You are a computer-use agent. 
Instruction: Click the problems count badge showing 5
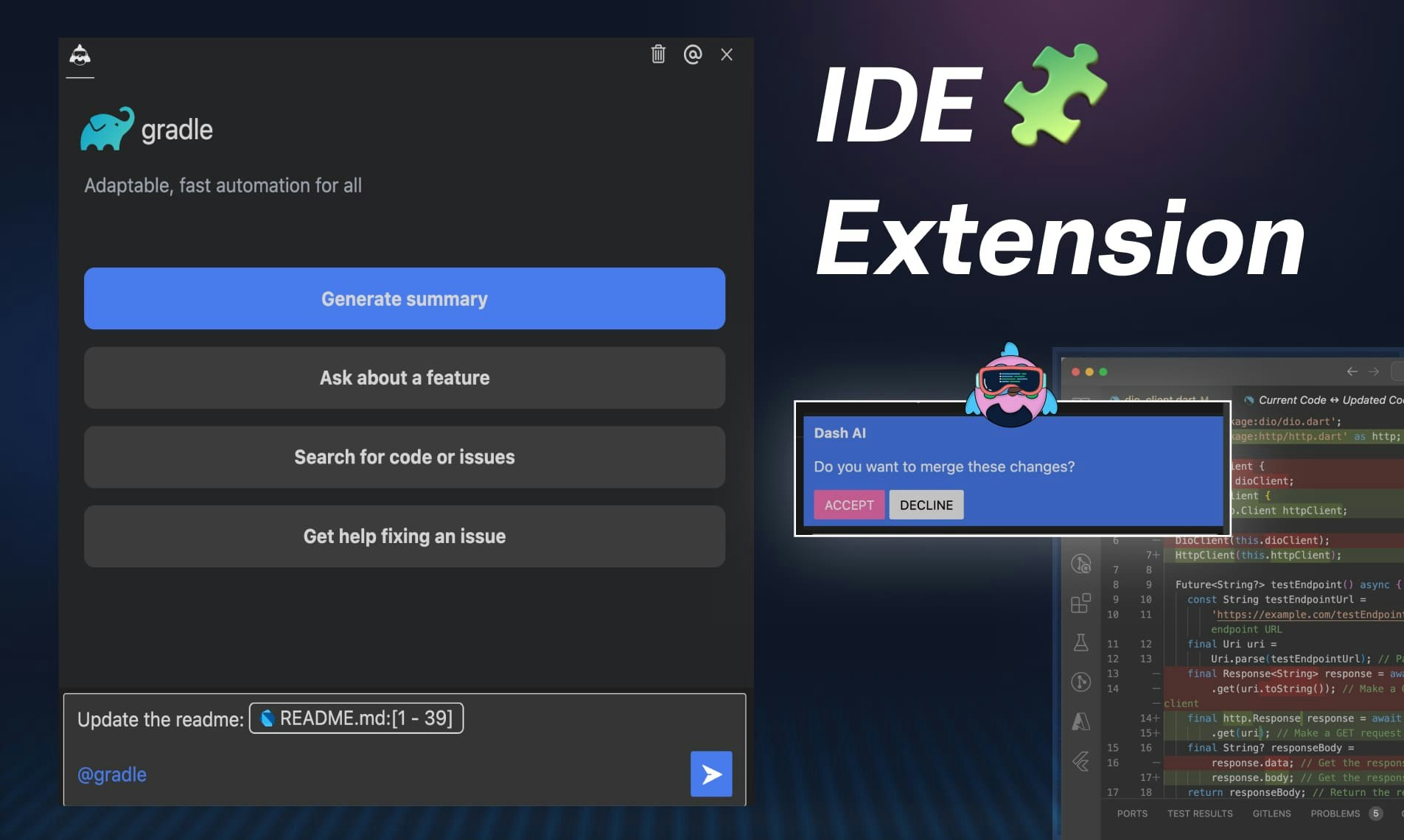click(1375, 813)
